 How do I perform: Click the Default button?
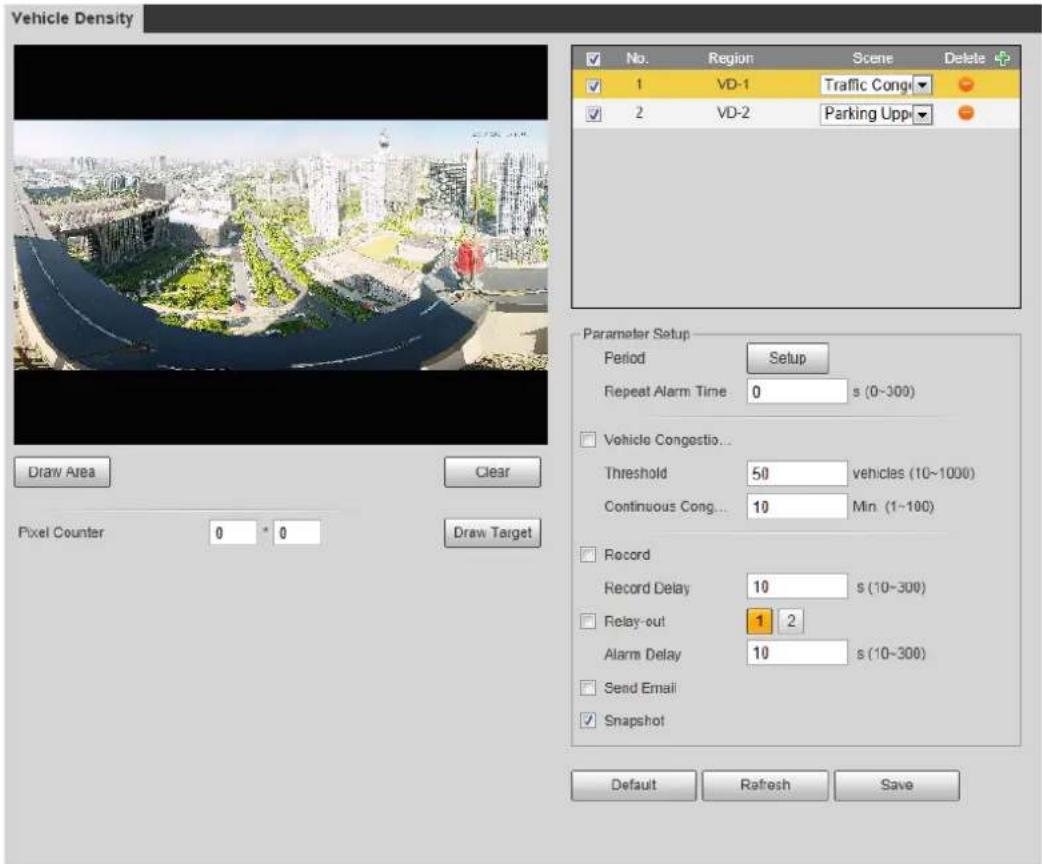tap(633, 785)
